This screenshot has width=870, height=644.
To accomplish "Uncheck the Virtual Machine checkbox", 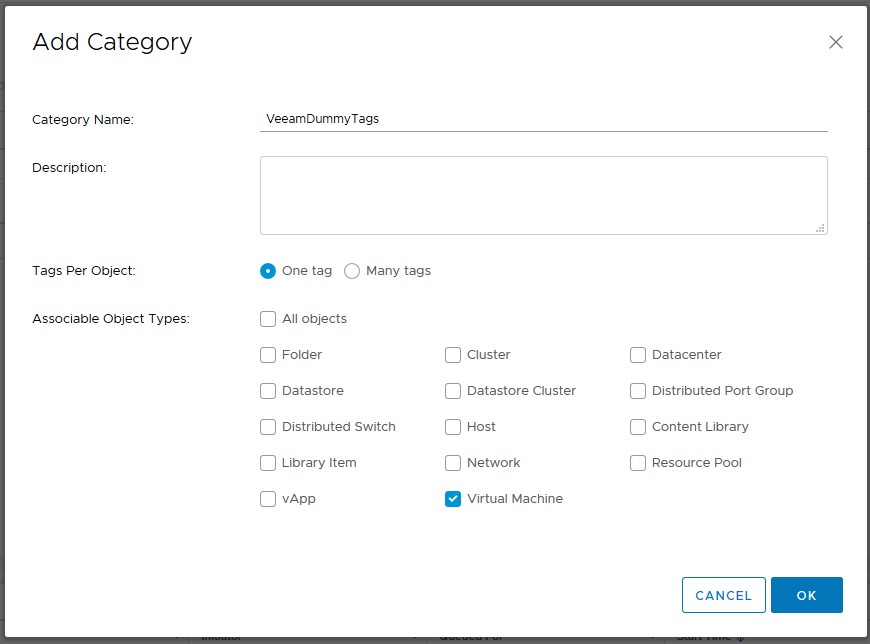I will point(452,498).
